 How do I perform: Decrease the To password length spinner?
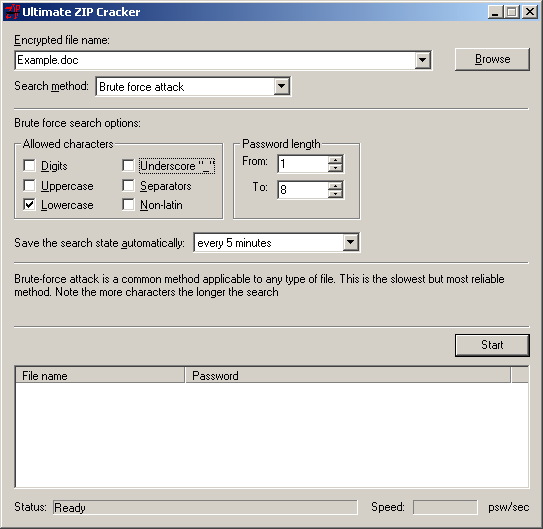click(335, 194)
